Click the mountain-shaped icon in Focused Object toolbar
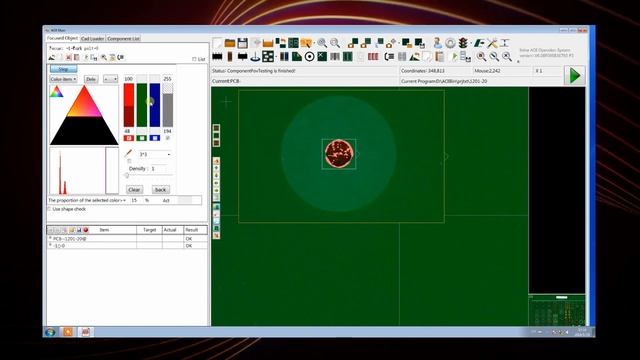 52,58
